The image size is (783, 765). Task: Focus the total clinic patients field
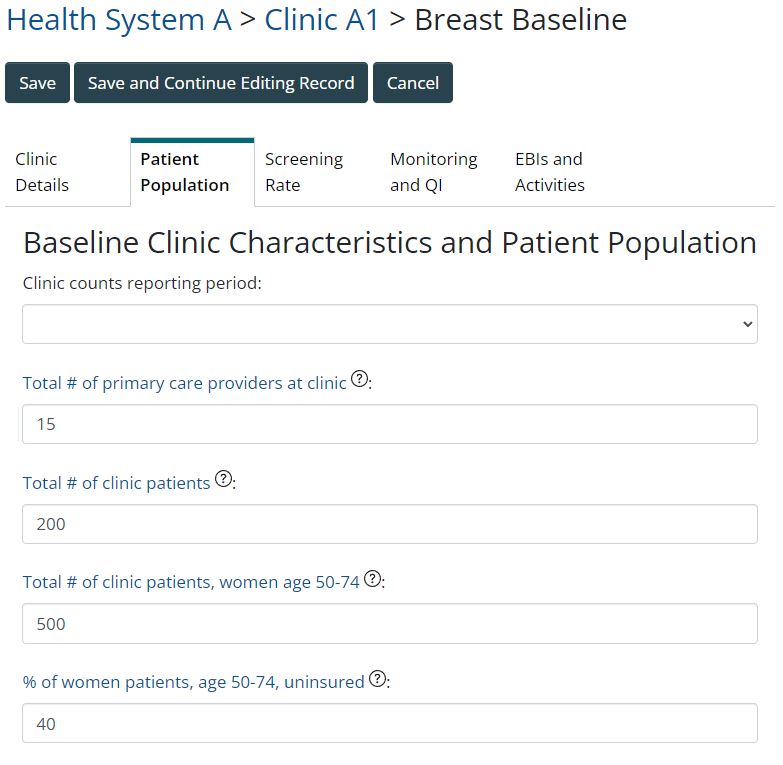390,524
